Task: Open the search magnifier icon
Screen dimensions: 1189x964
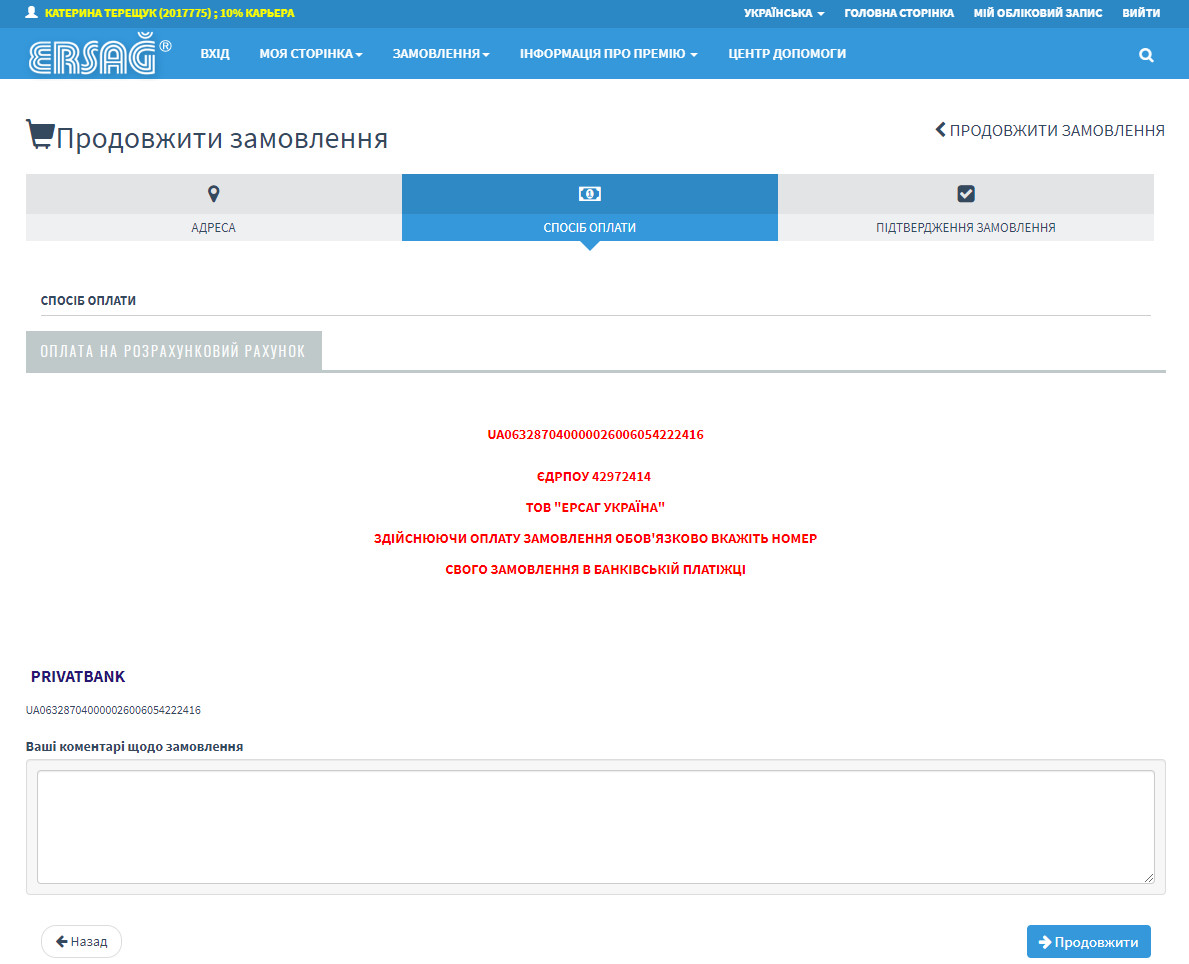Action: [1146, 55]
